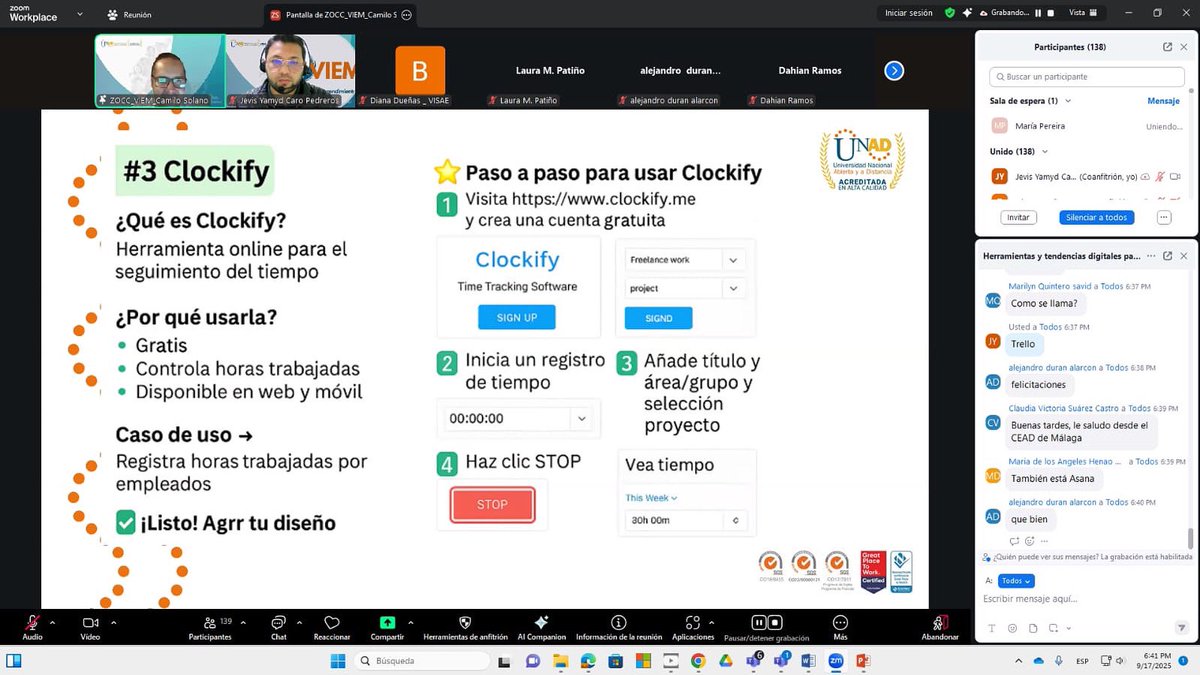Open chat panel three-dot options
Image resolution: width=1200 pixels, height=675 pixels.
coord(1150,257)
